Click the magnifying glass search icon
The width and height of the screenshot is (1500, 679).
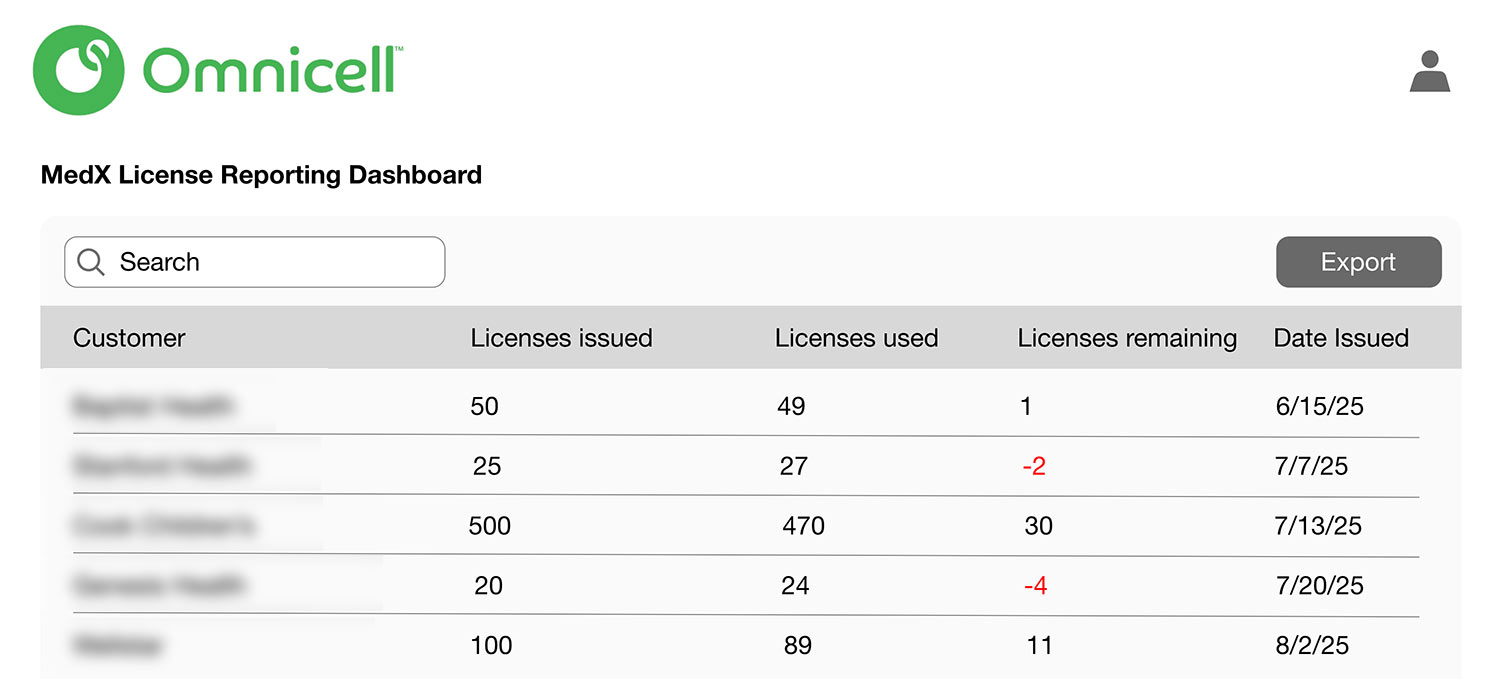click(x=91, y=262)
